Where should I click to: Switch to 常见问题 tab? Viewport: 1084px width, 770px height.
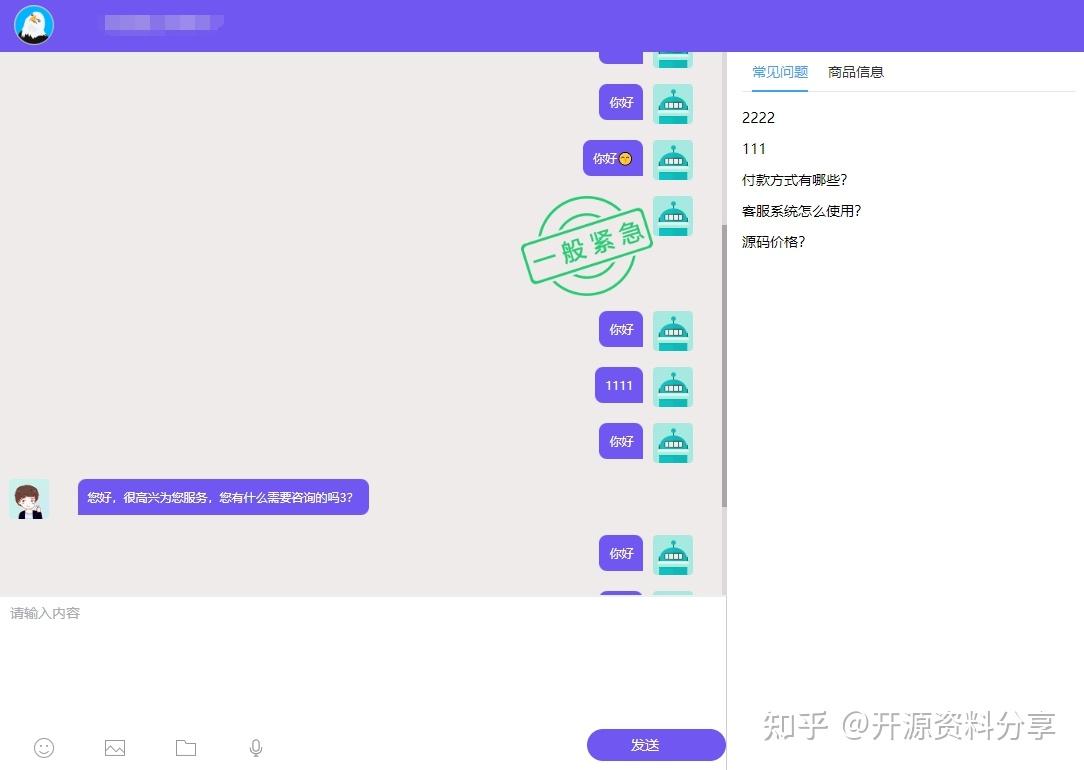(780, 72)
